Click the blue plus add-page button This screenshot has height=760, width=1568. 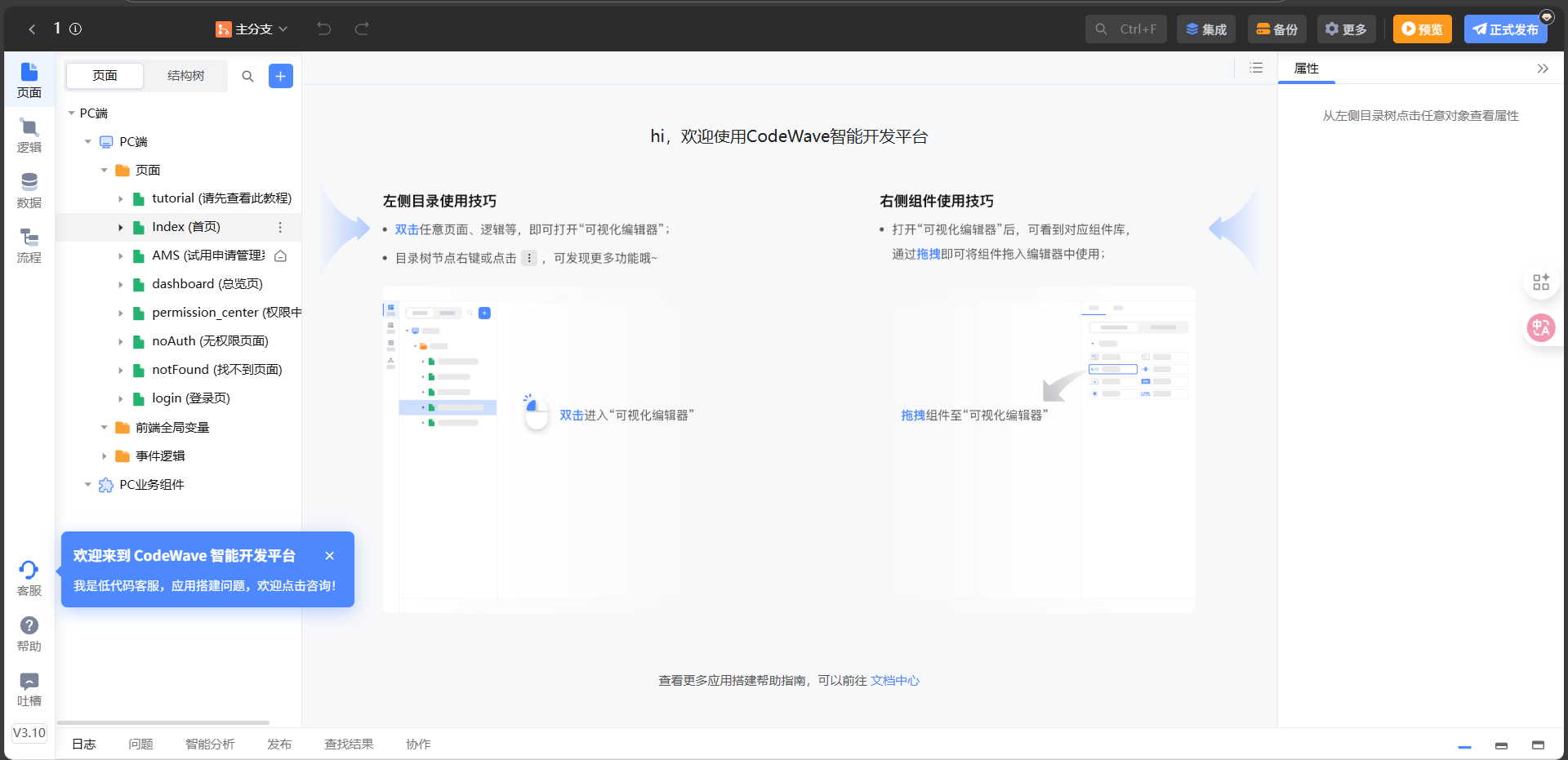(281, 76)
